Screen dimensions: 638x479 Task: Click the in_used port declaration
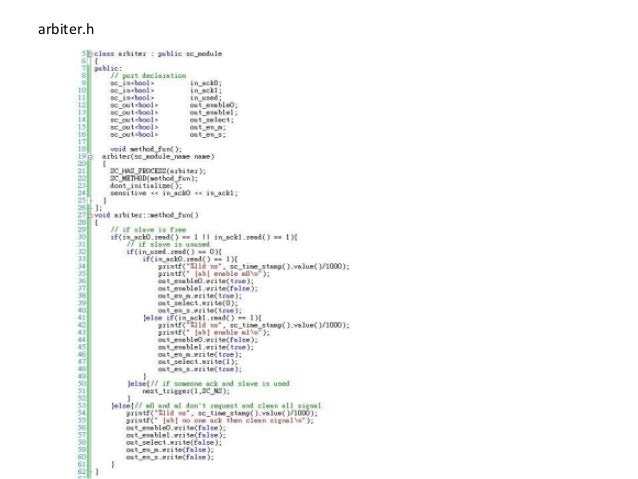click(166, 98)
